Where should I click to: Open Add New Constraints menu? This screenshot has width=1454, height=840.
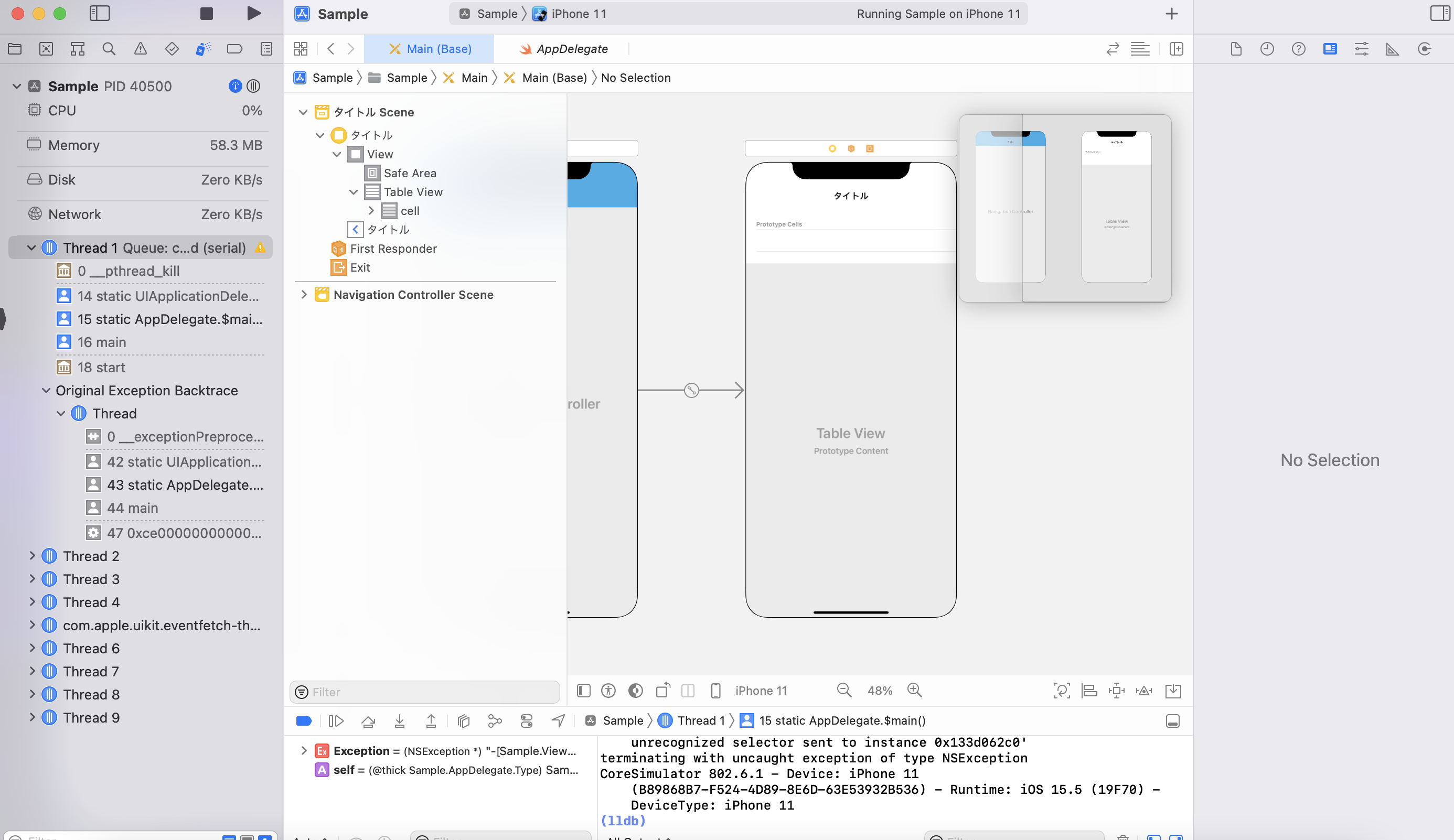click(1116, 691)
